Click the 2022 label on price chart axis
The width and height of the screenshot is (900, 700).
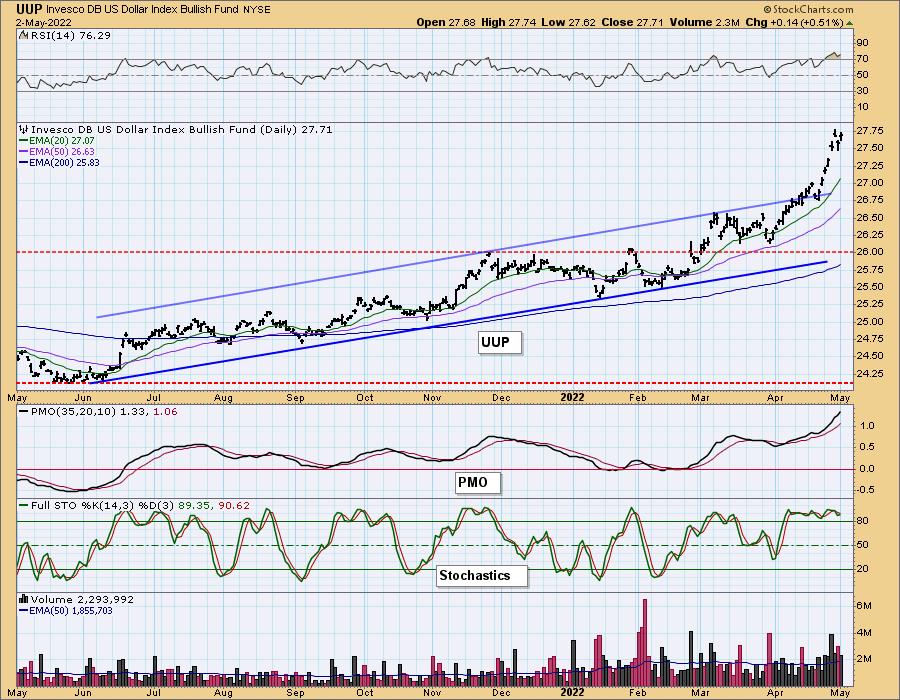(572, 398)
